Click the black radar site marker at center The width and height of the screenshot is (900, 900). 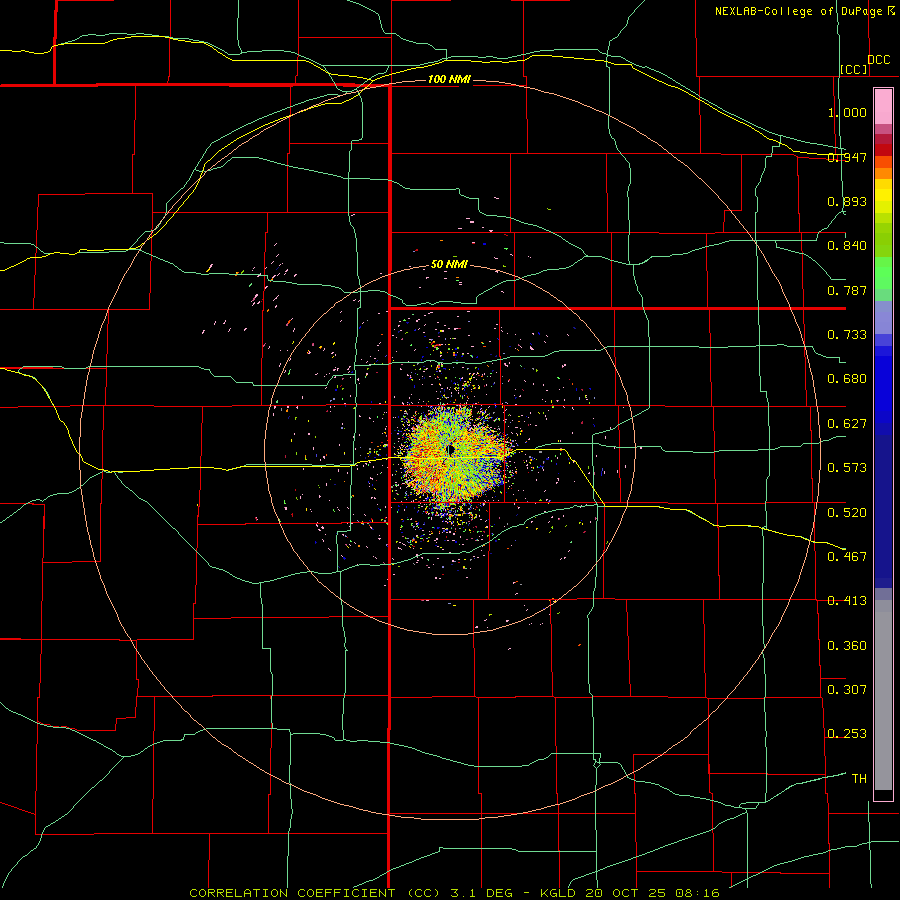click(451, 450)
